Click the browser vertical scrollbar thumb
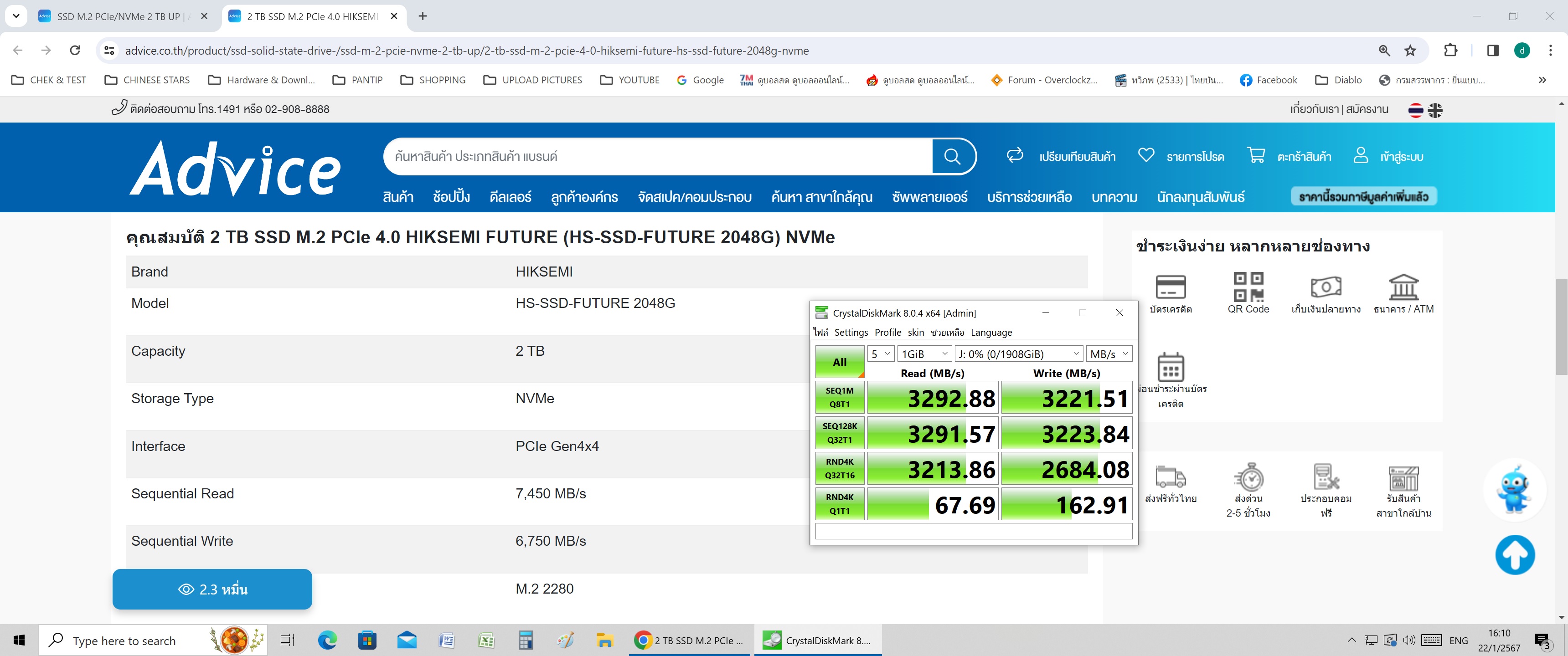 (1561, 327)
